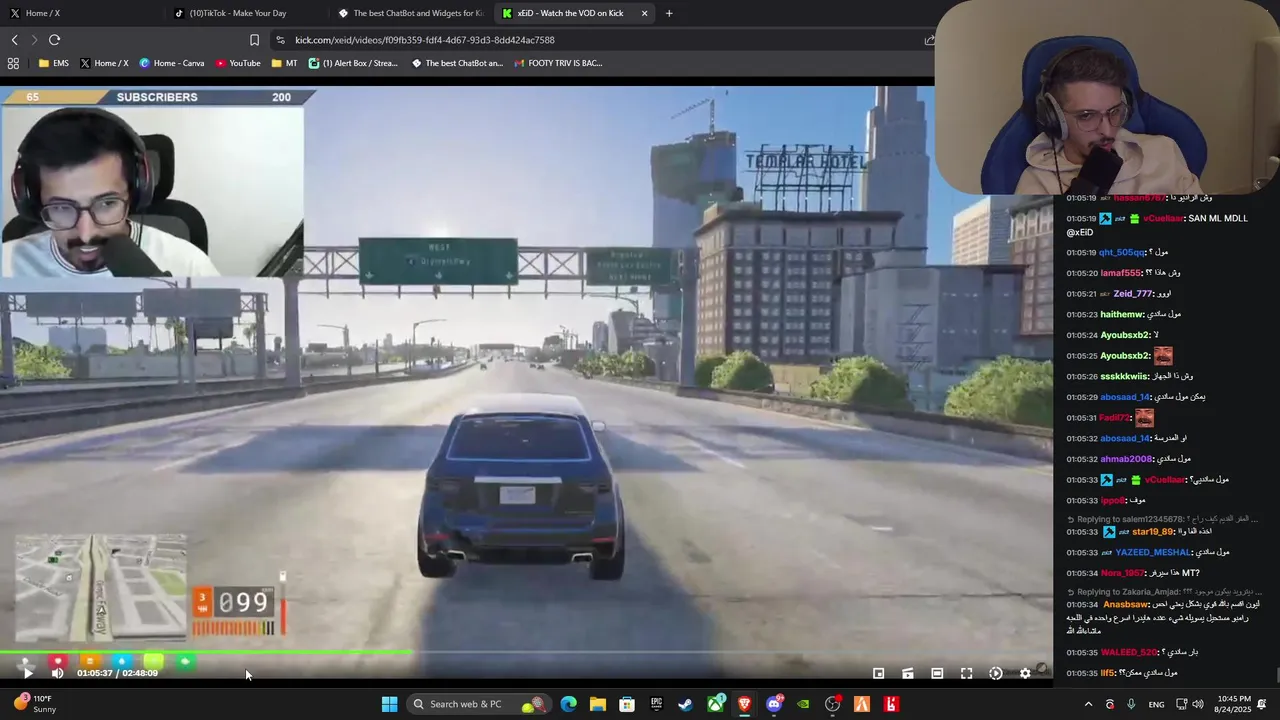
Task: Go back in browser history
Action: 14,40
